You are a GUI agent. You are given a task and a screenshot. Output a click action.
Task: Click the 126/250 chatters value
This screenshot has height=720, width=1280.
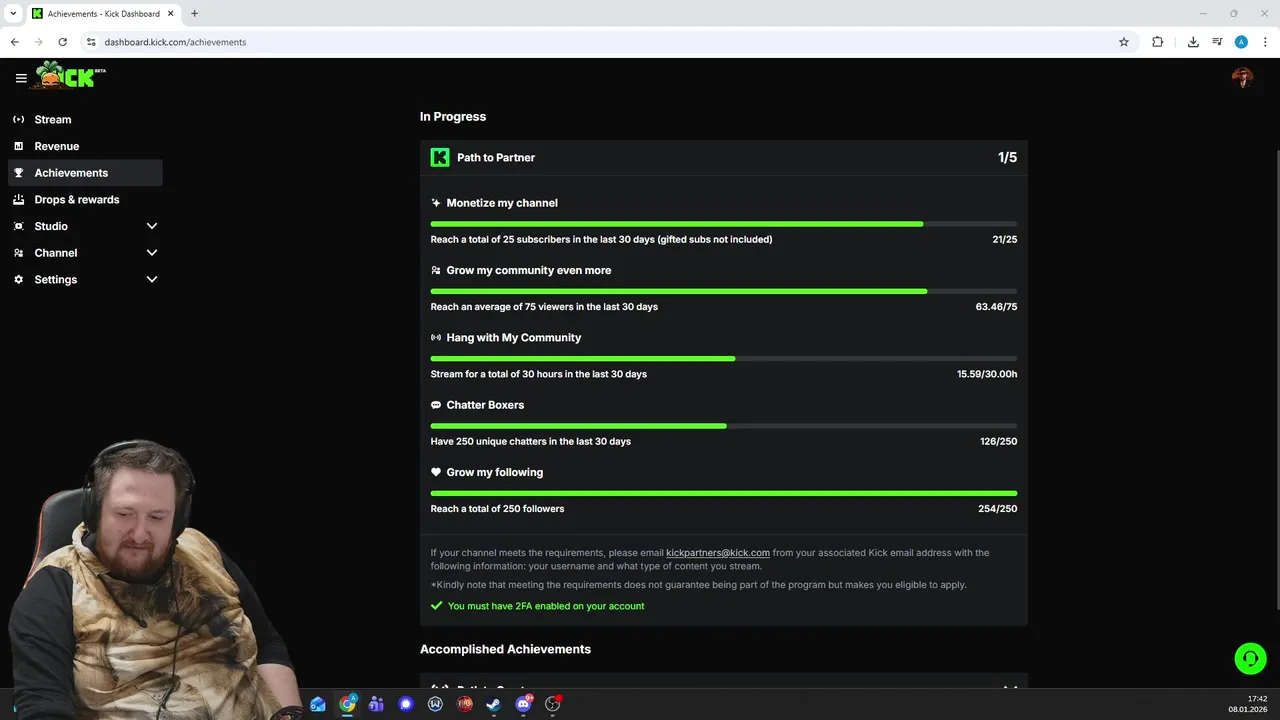(999, 441)
